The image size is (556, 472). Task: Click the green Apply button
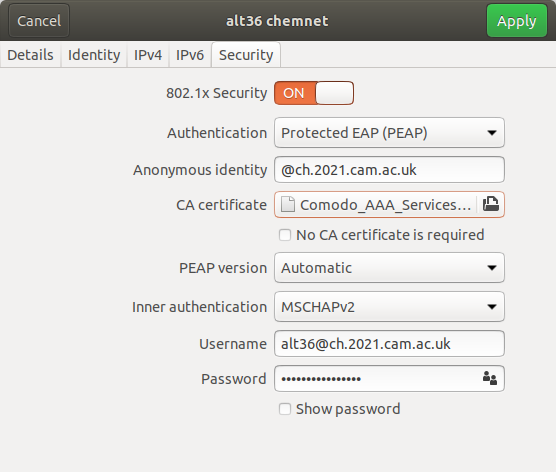(x=517, y=21)
